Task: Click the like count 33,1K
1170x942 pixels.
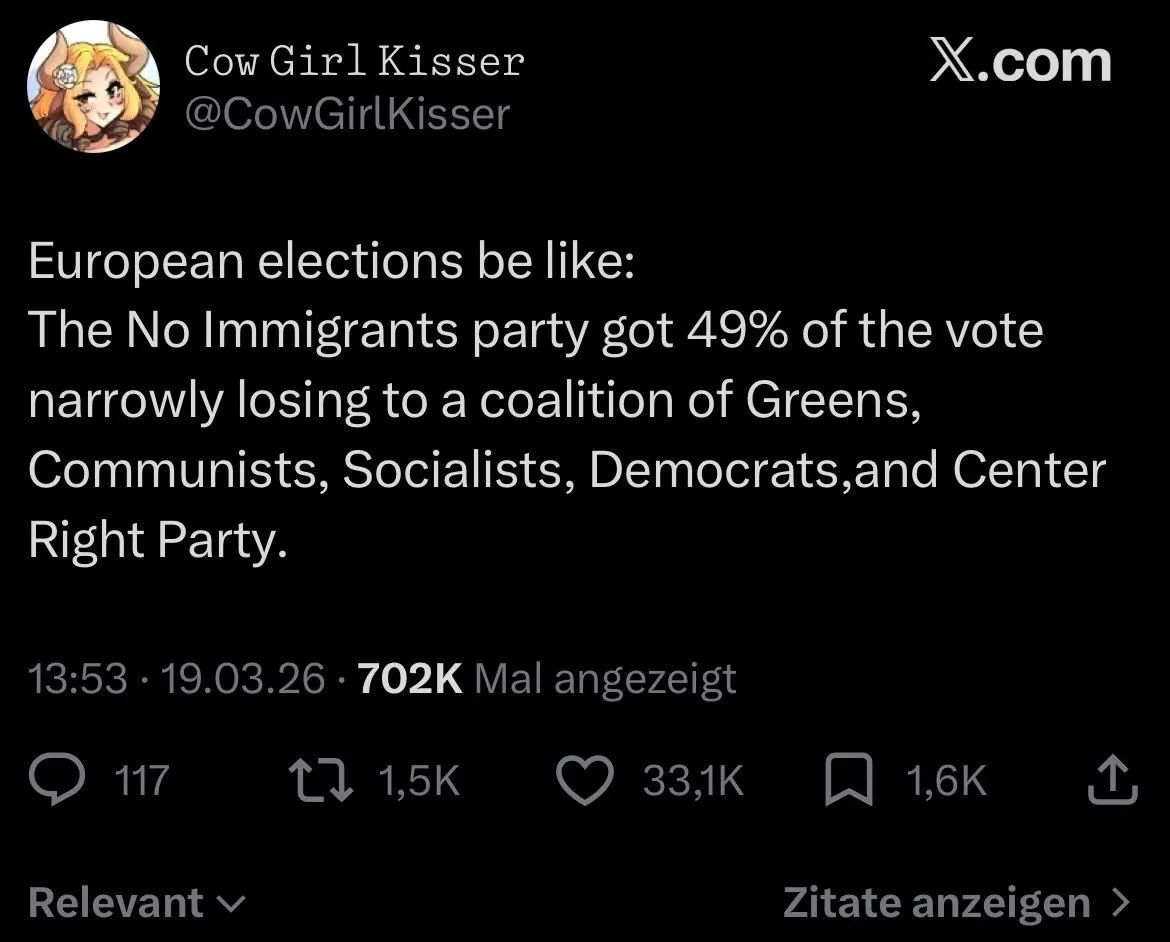Action: 693,781
